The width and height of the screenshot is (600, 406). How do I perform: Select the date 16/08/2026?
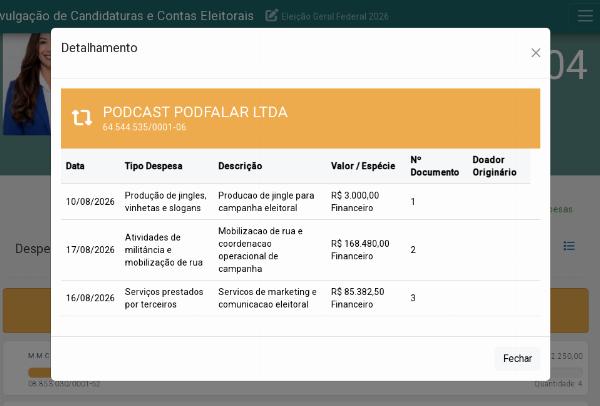90,298
